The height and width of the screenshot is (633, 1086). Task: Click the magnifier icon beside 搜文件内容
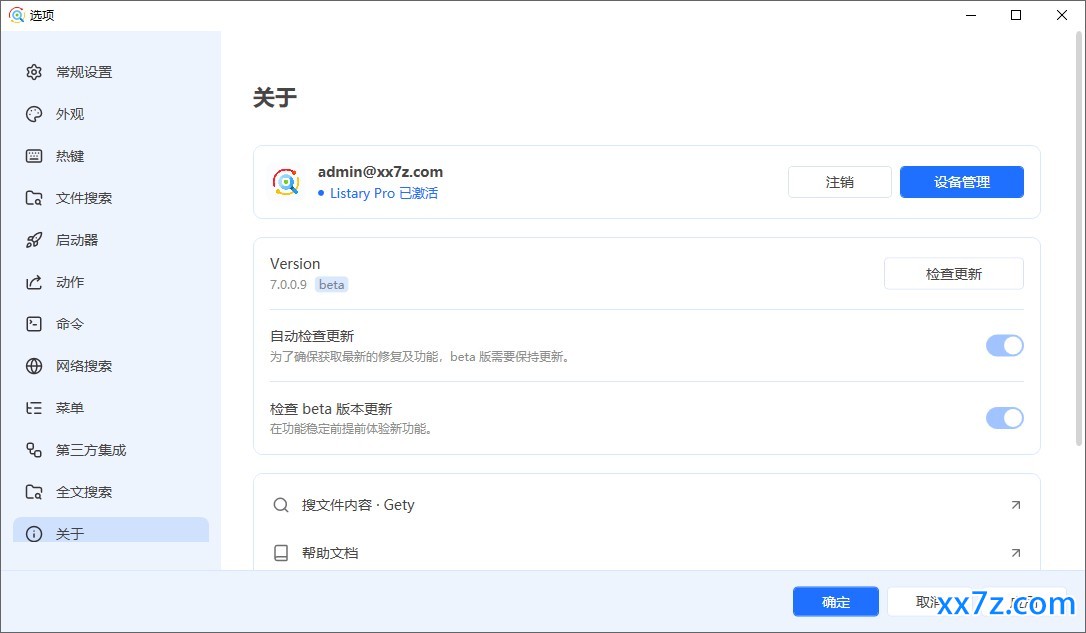[281, 505]
